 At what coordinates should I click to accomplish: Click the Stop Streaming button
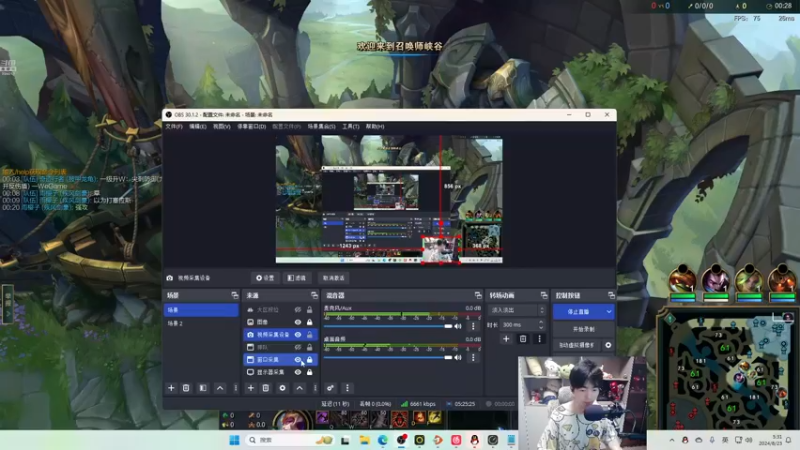578,312
